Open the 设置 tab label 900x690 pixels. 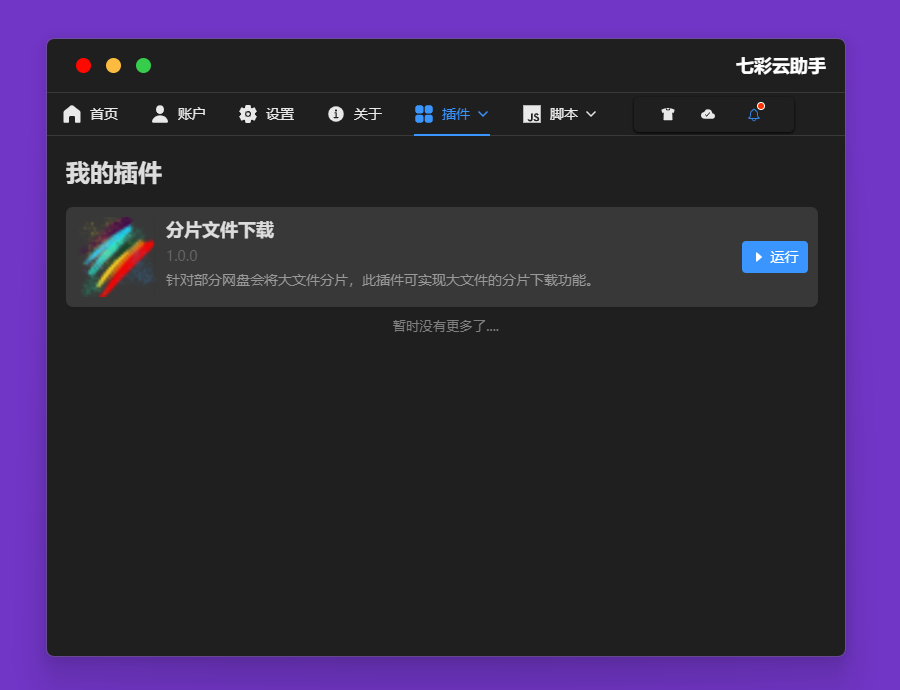tap(280, 114)
